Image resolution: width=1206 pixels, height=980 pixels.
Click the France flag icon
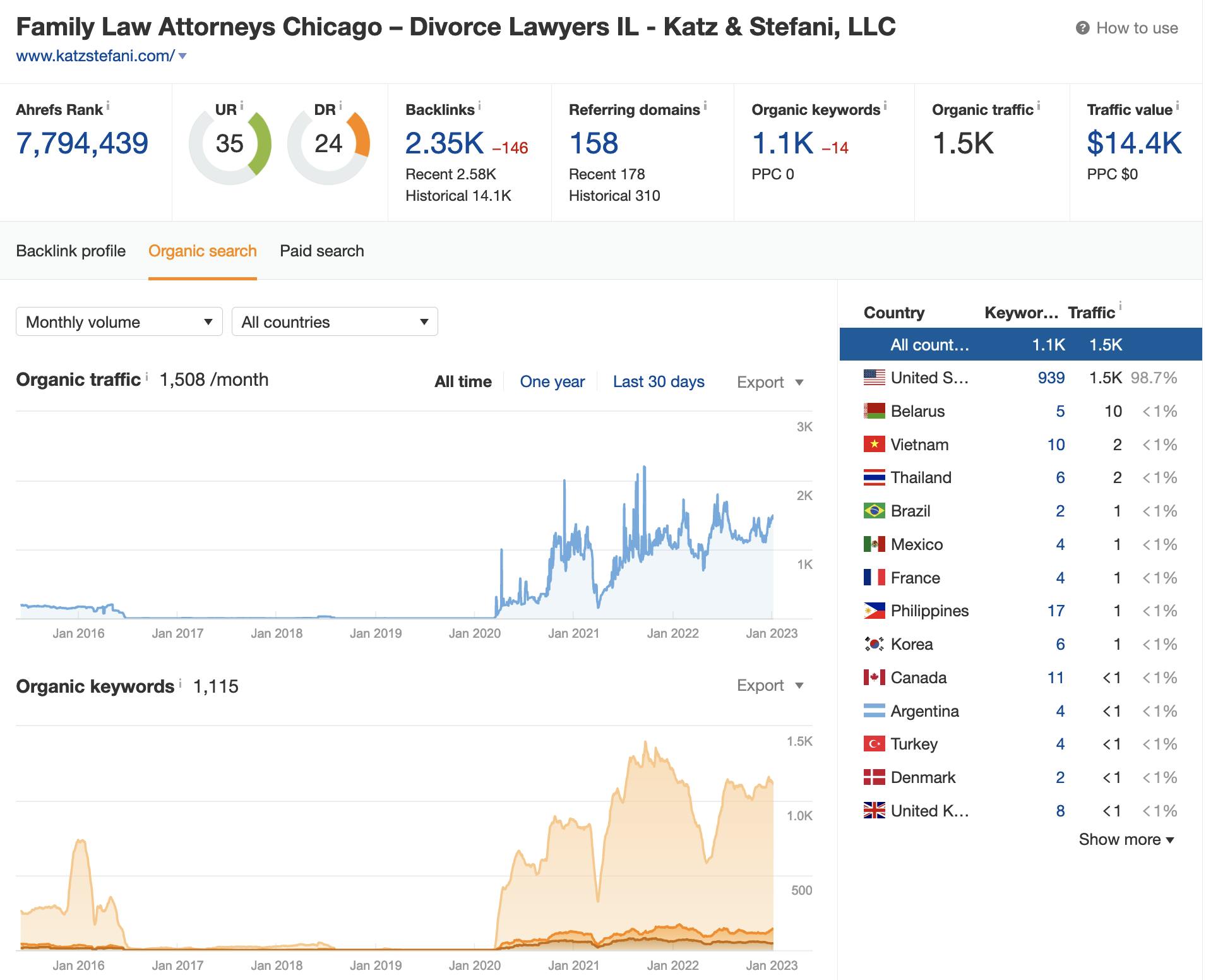tap(875, 578)
